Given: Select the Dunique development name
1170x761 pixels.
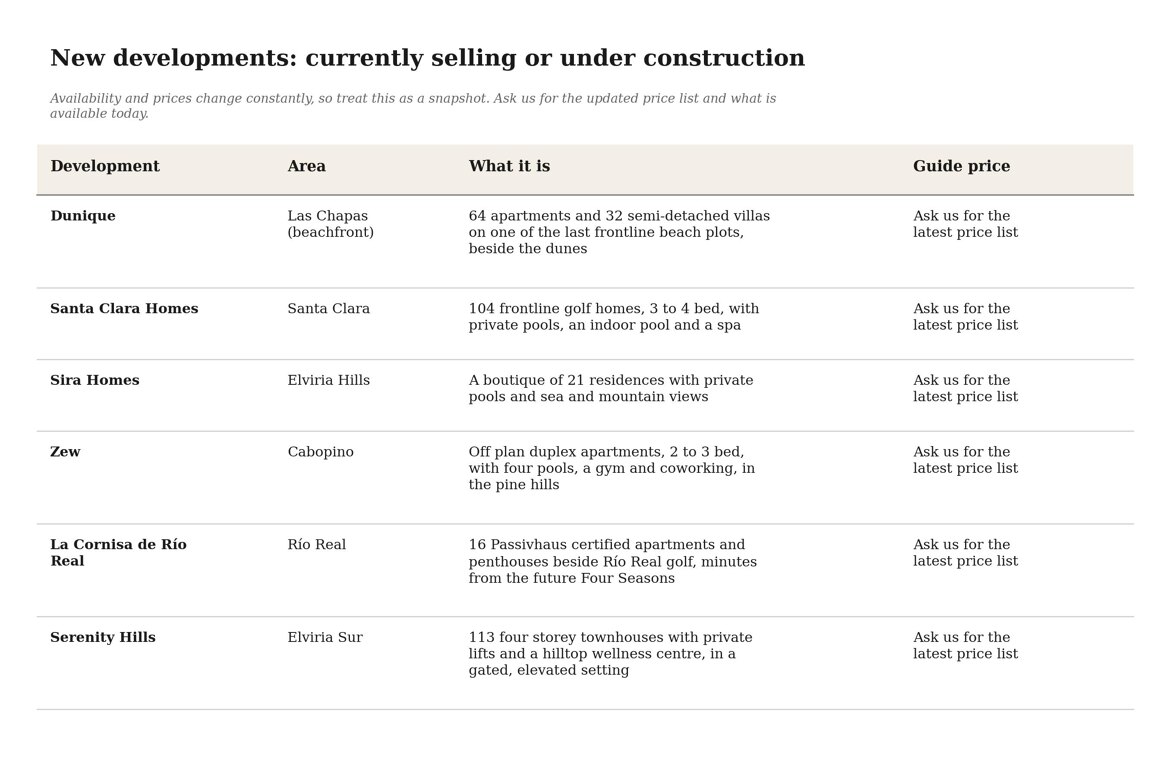Looking at the screenshot, I should [x=83, y=216].
